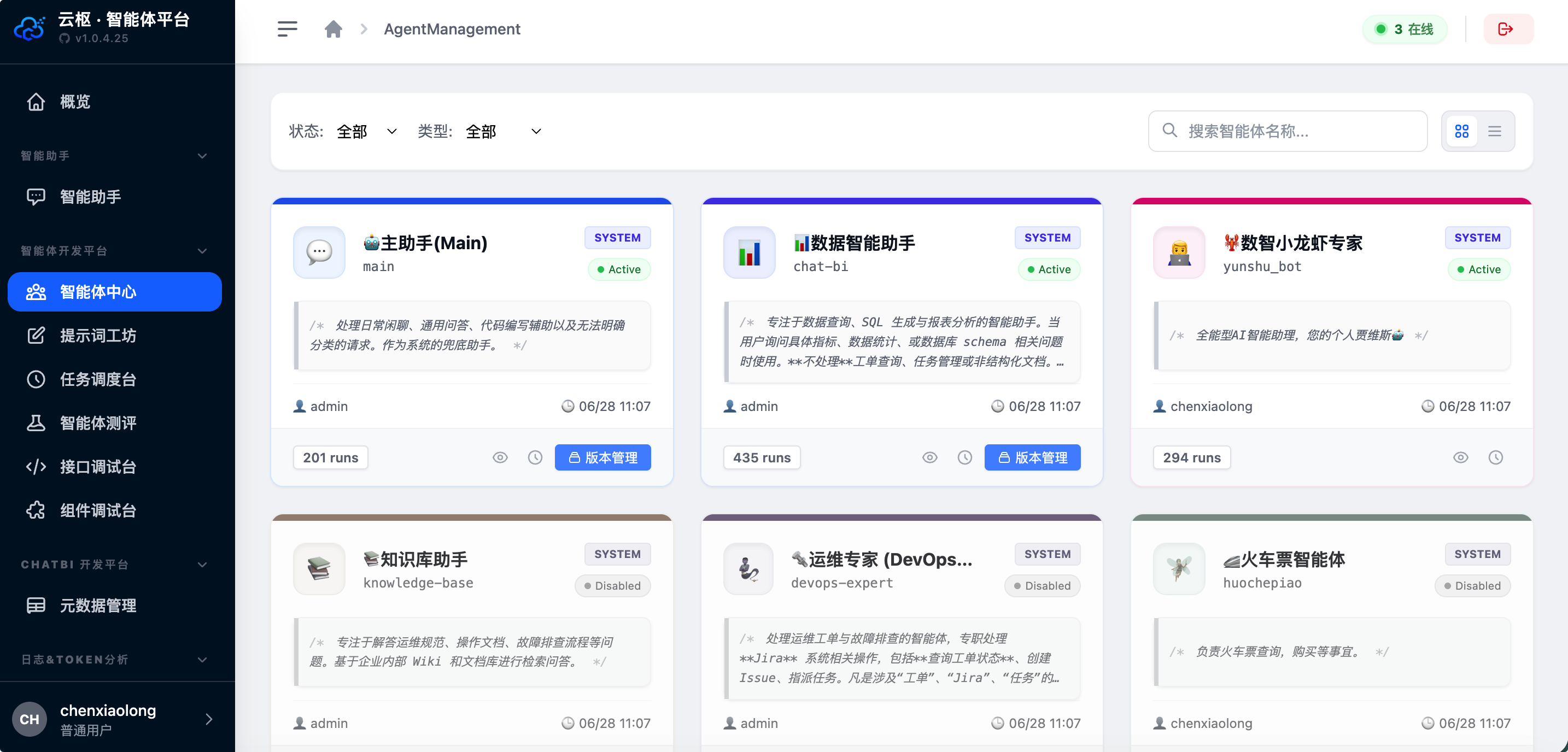Click SYSTEM tag on 火车票智能体 card
Viewport: 1568px width, 752px height.
point(1477,554)
